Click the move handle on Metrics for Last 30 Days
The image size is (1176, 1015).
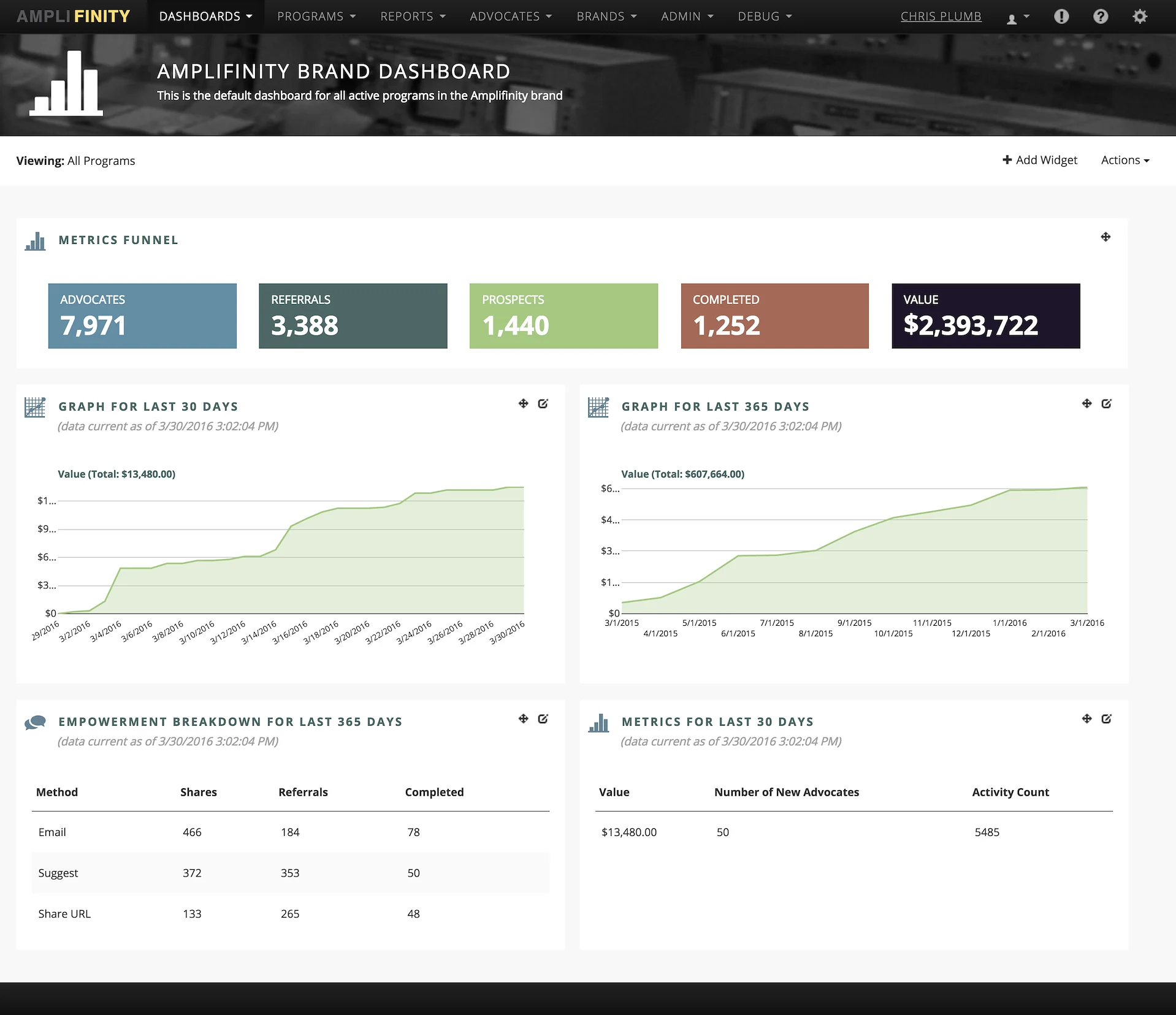(x=1086, y=718)
